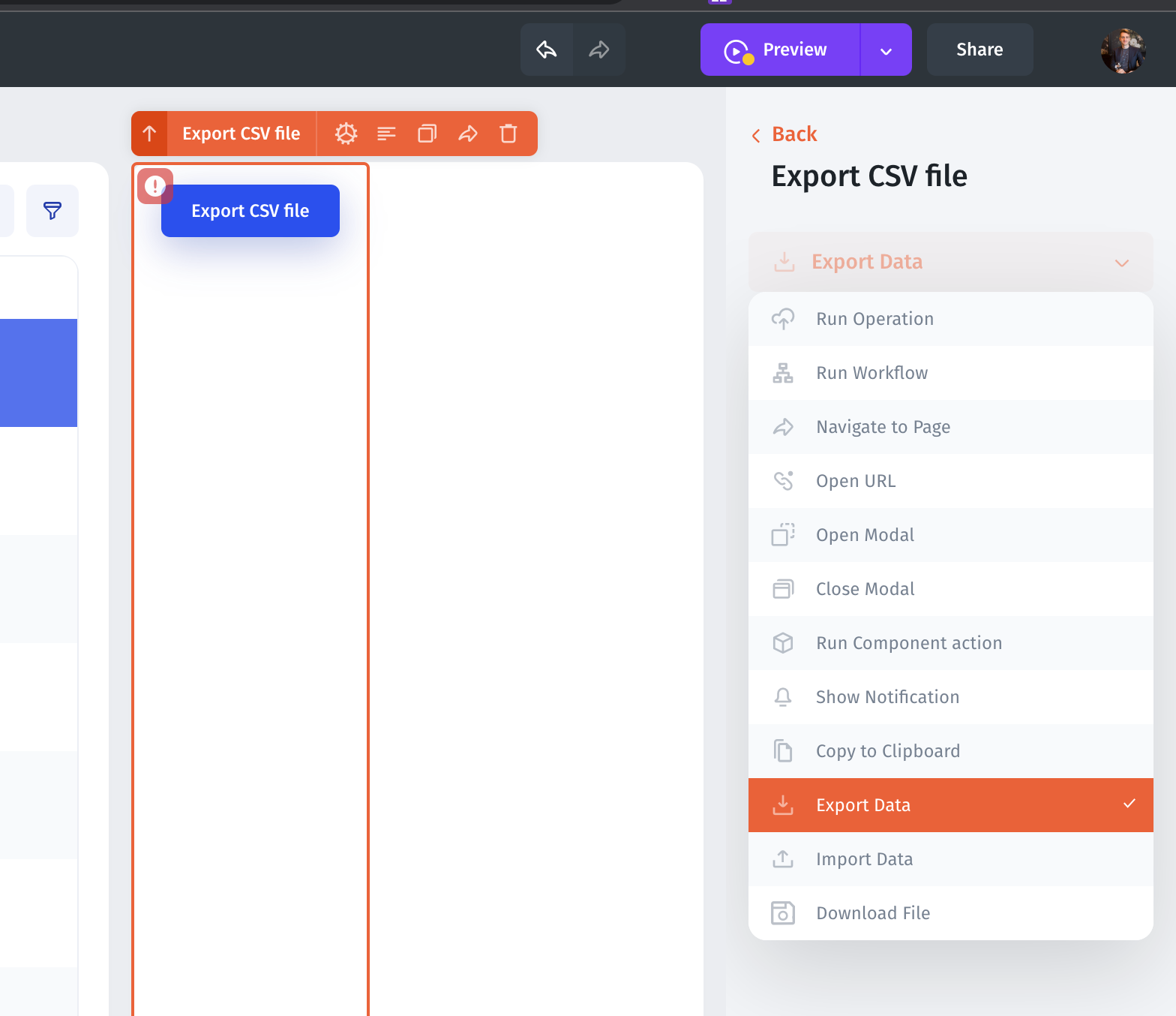Choose Import Data action
This screenshot has height=1016, width=1176.
click(951, 859)
